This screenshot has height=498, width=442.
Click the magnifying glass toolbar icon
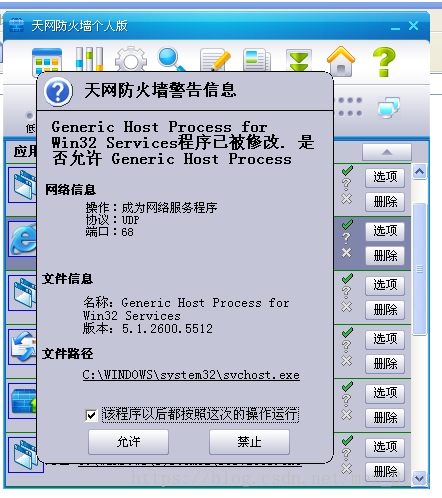point(172,59)
